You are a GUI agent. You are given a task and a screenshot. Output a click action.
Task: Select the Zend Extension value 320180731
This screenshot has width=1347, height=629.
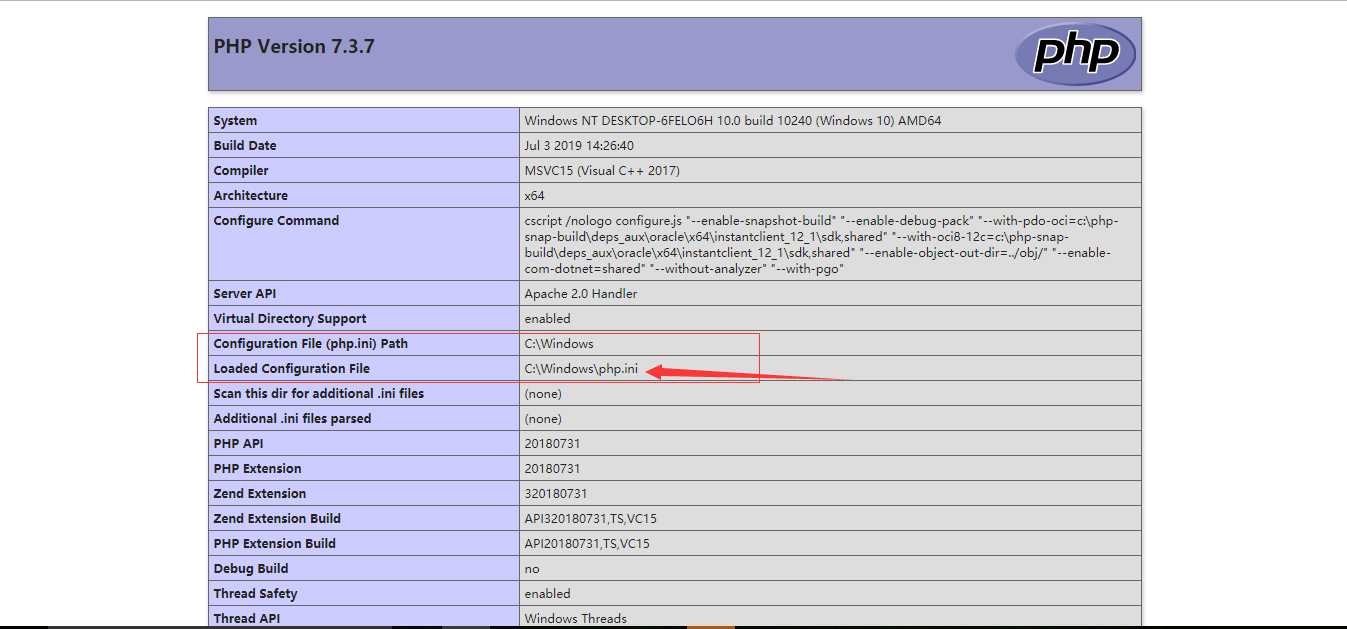coord(556,494)
